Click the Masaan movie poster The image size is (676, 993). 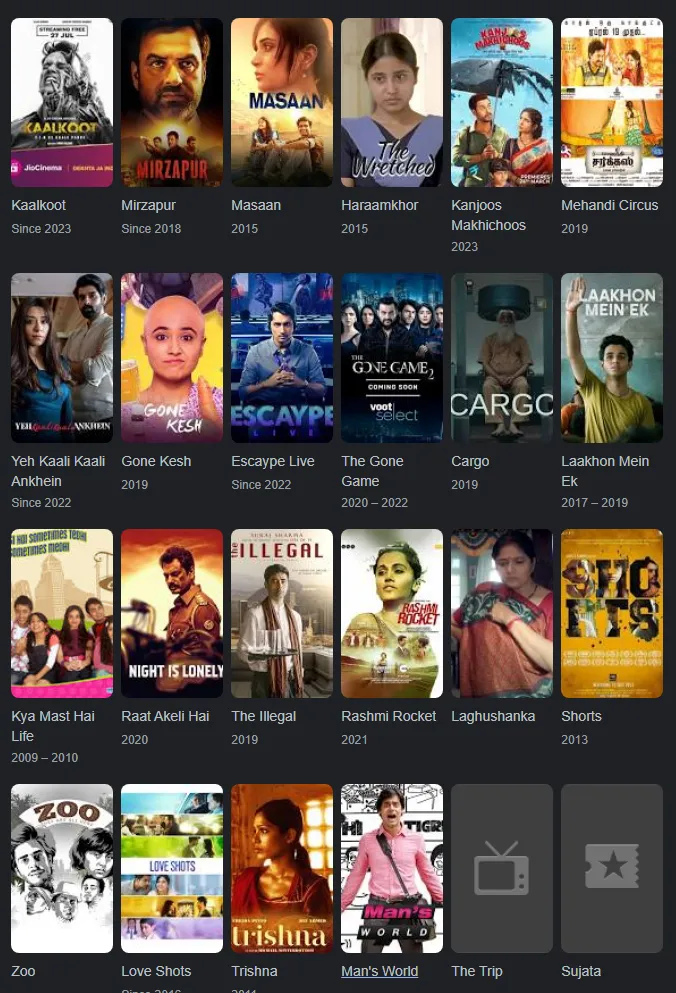click(282, 103)
